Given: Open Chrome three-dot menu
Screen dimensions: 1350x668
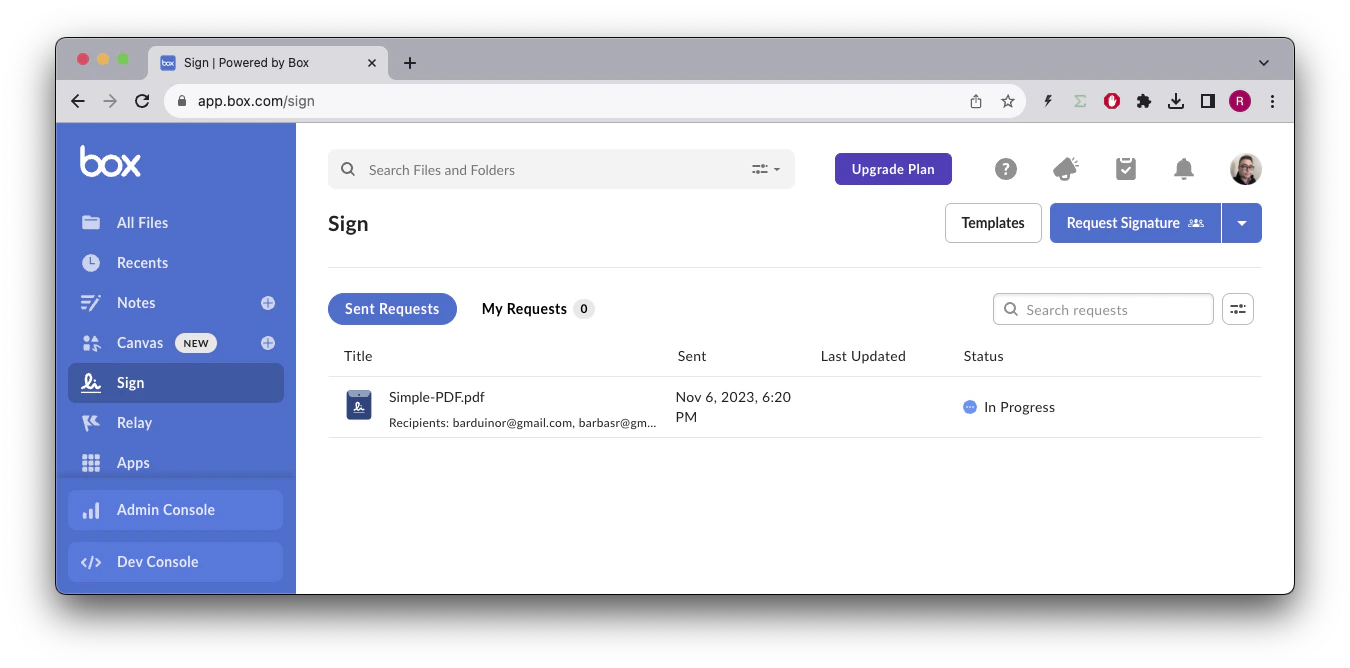Looking at the screenshot, I should click(1272, 101).
